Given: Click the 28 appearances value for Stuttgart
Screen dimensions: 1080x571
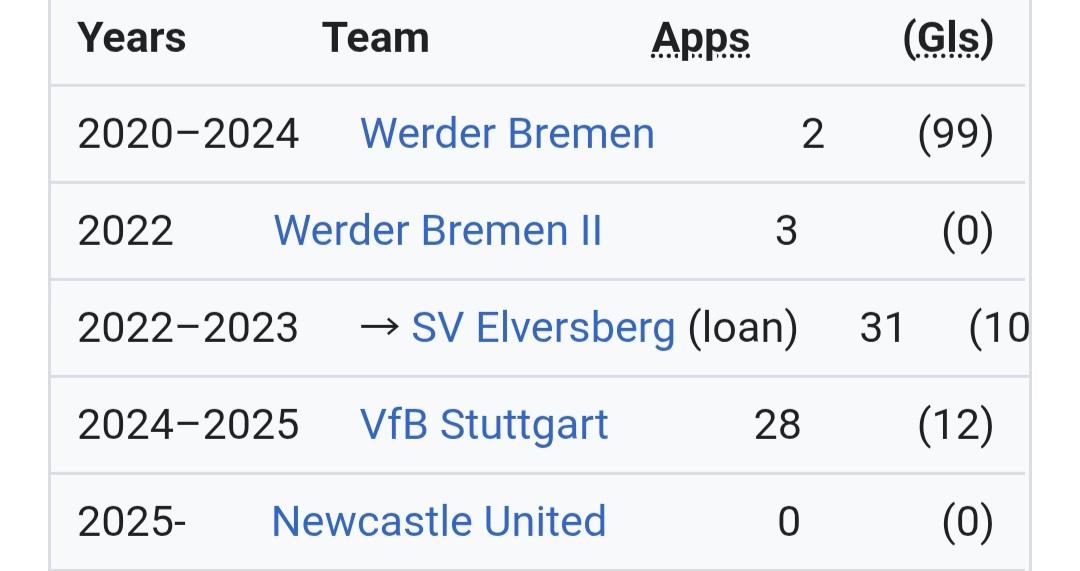Looking at the screenshot, I should coord(777,425).
